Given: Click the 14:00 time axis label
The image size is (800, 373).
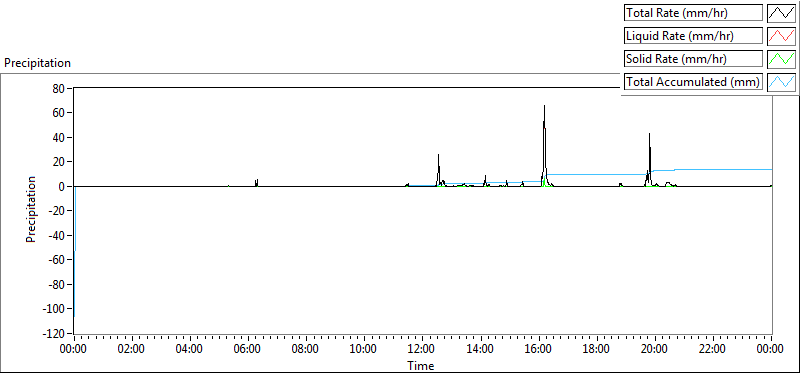Looking at the screenshot, I should (x=481, y=350).
